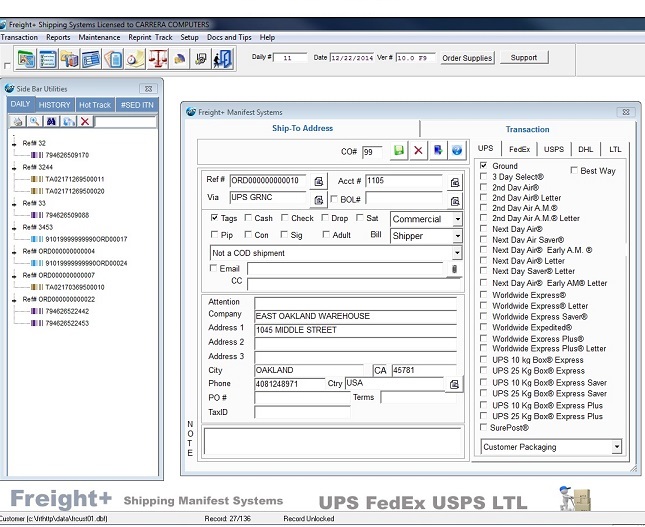Switch to the FedEx carrier tab

[x=520, y=149]
